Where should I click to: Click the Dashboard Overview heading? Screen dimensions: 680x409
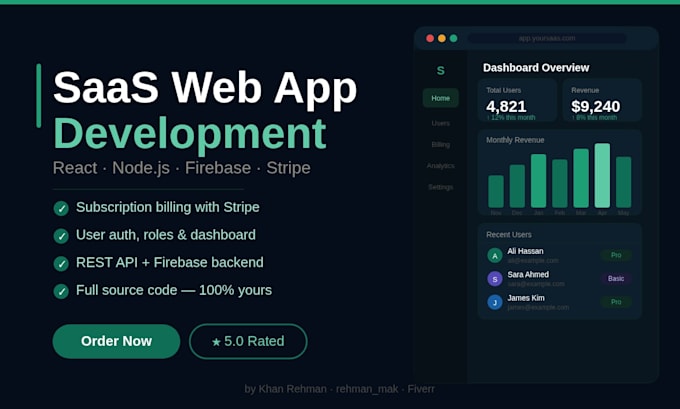tap(536, 68)
